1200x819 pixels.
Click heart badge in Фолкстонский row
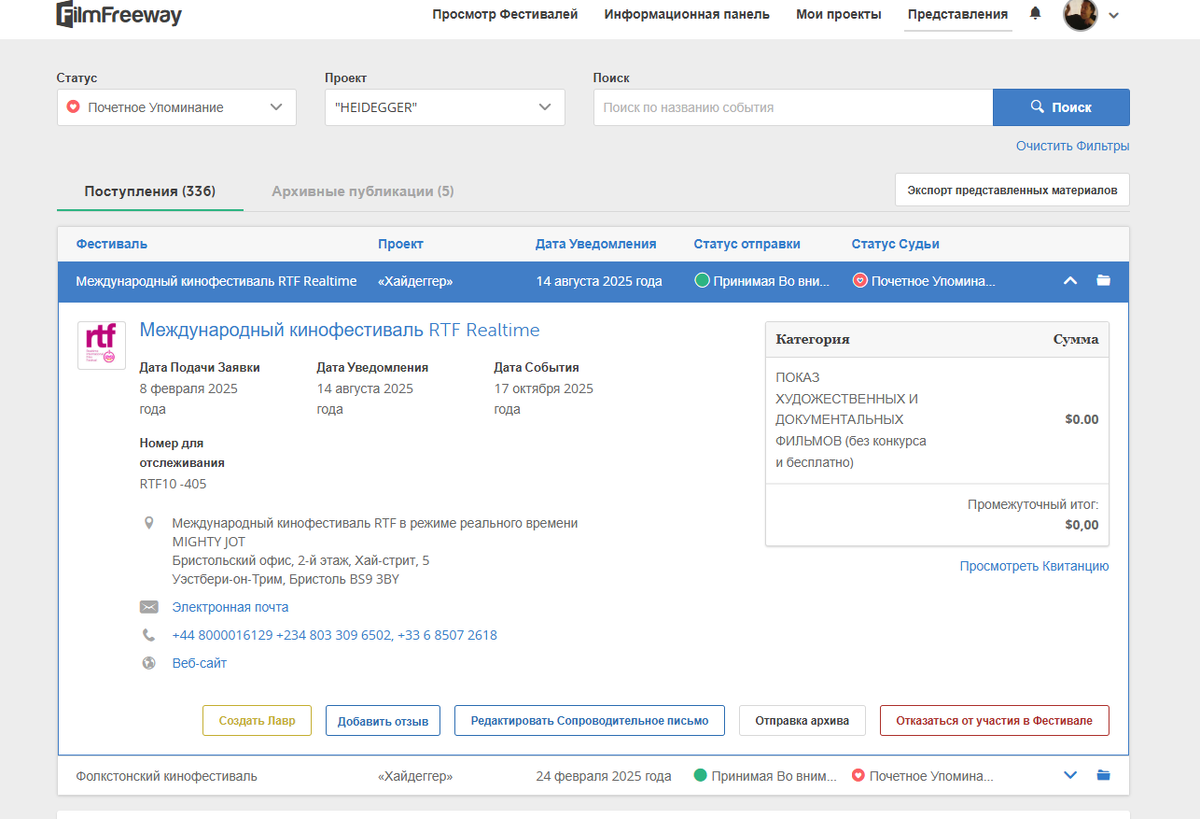click(858, 775)
